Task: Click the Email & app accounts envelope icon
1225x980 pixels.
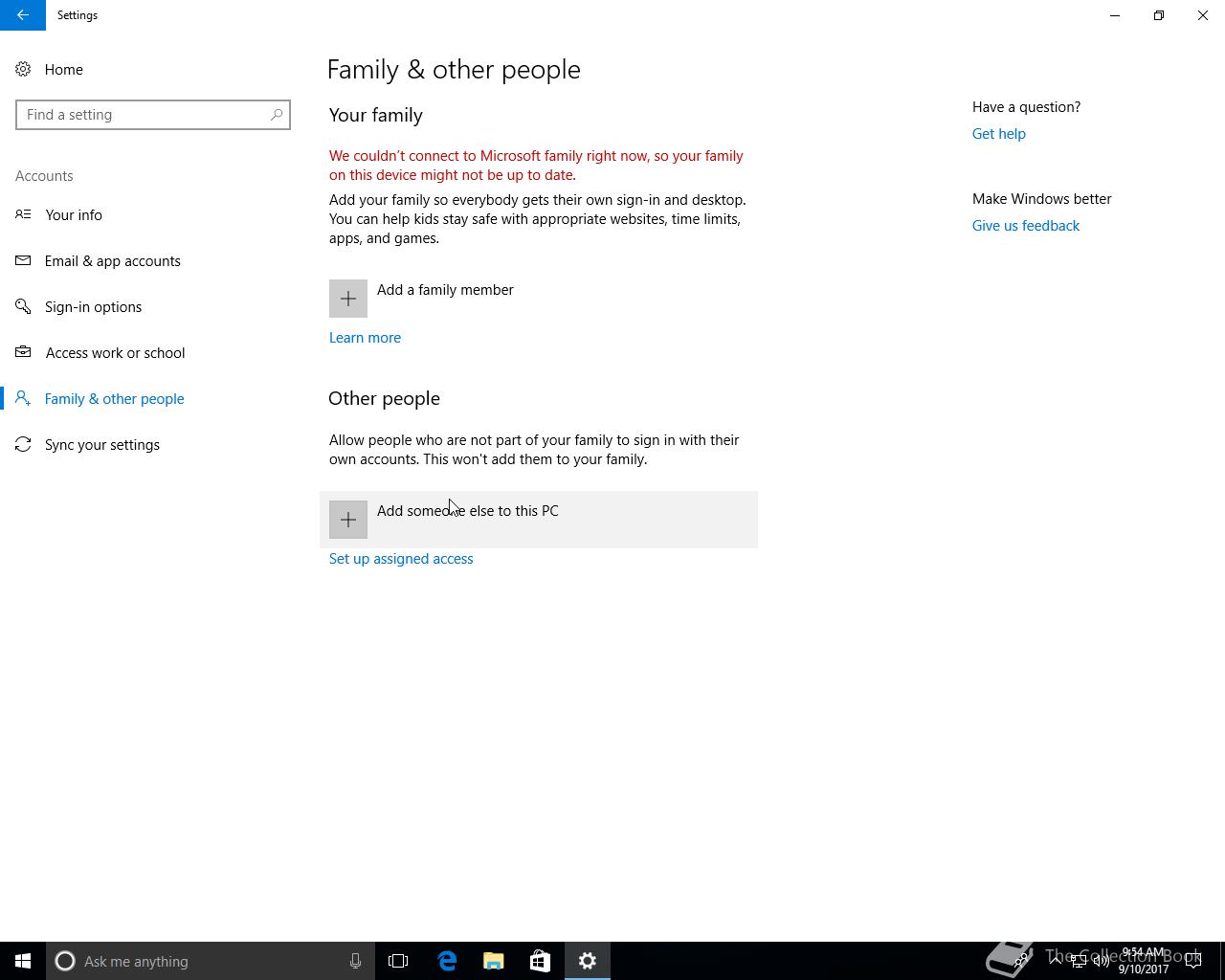Action: click(23, 260)
